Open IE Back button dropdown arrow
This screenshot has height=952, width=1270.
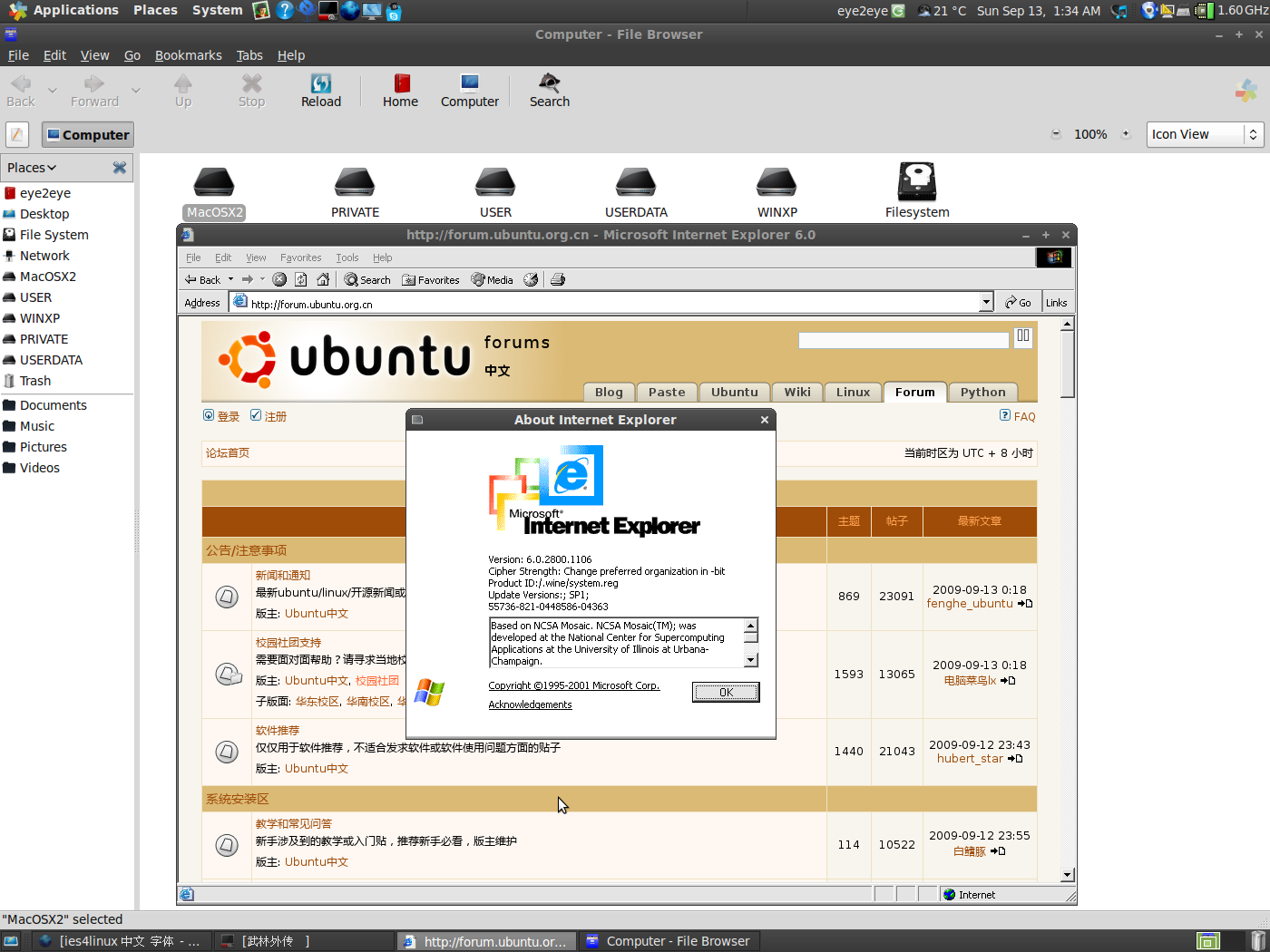click(230, 279)
